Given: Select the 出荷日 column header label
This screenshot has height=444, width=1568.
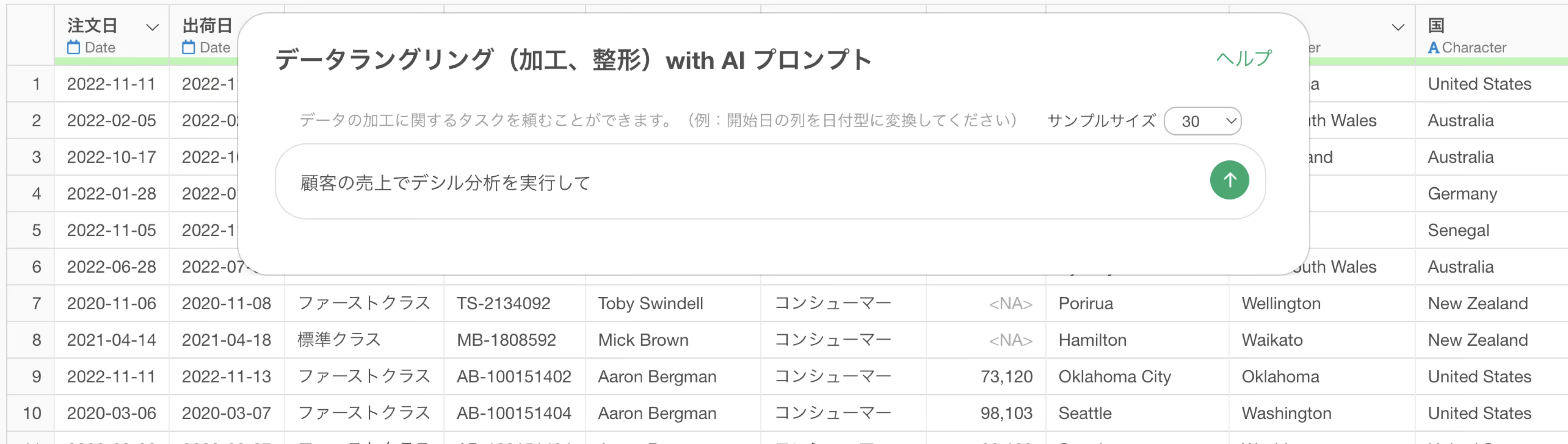Looking at the screenshot, I should 207,26.
